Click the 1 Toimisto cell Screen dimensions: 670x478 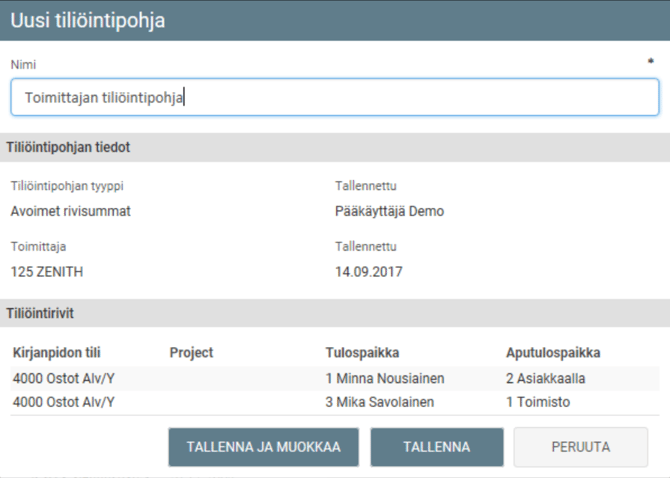(538, 401)
